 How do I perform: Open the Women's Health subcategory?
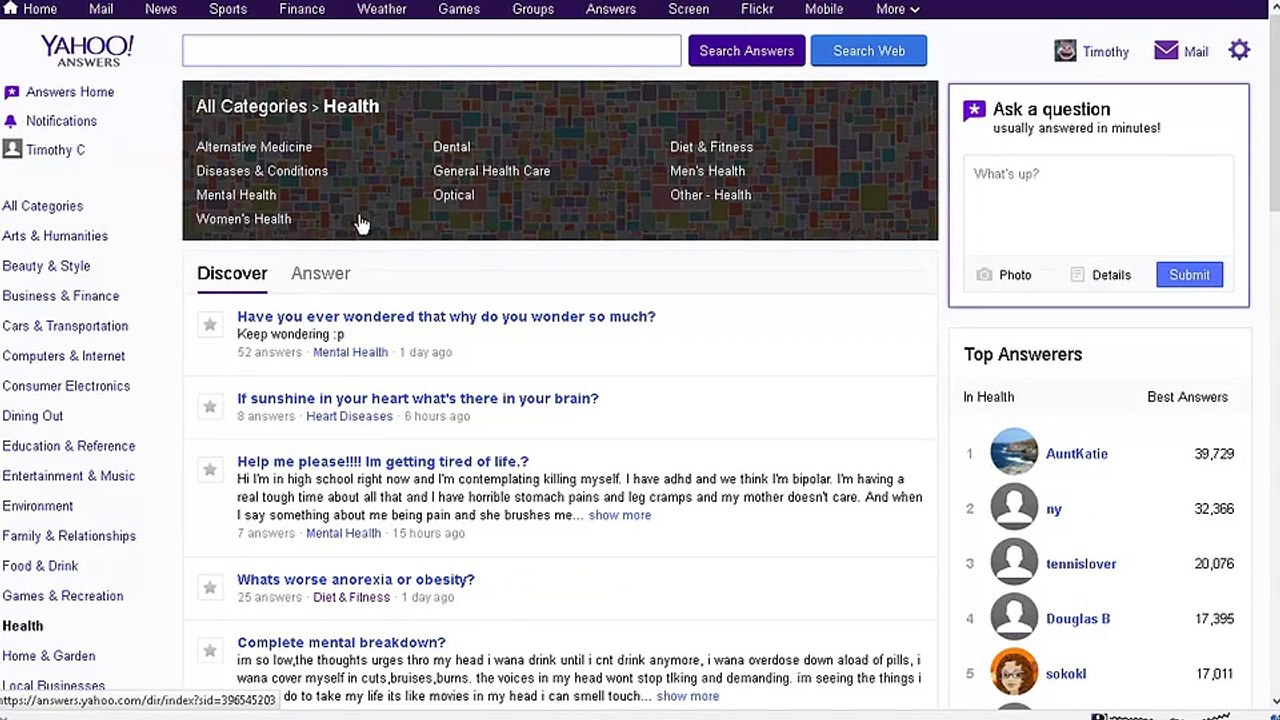(x=244, y=219)
